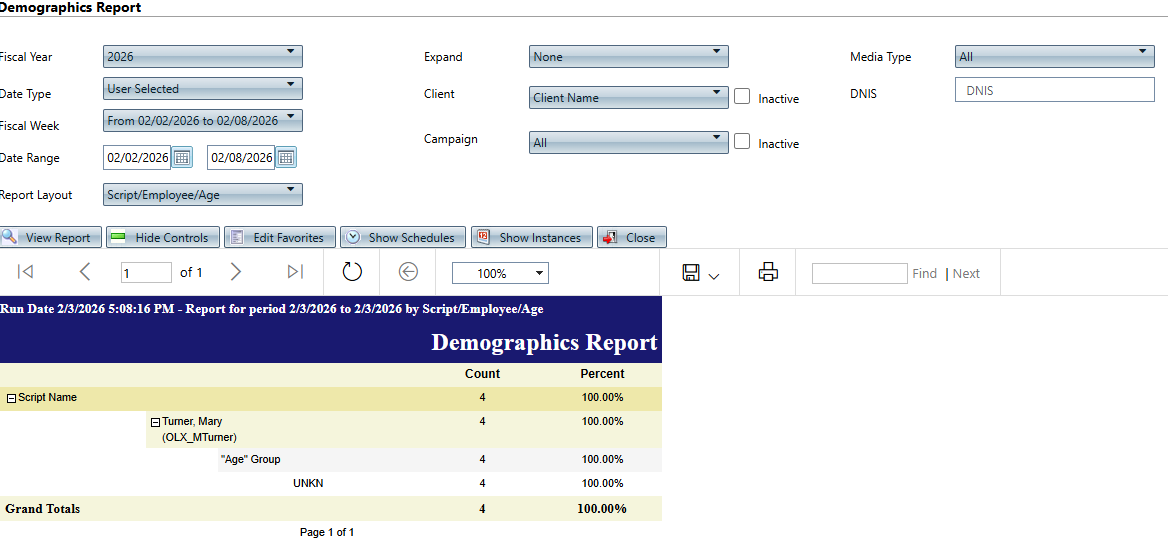Collapse the Script Name group row
Screen dimensions: 1168x545
[11, 398]
